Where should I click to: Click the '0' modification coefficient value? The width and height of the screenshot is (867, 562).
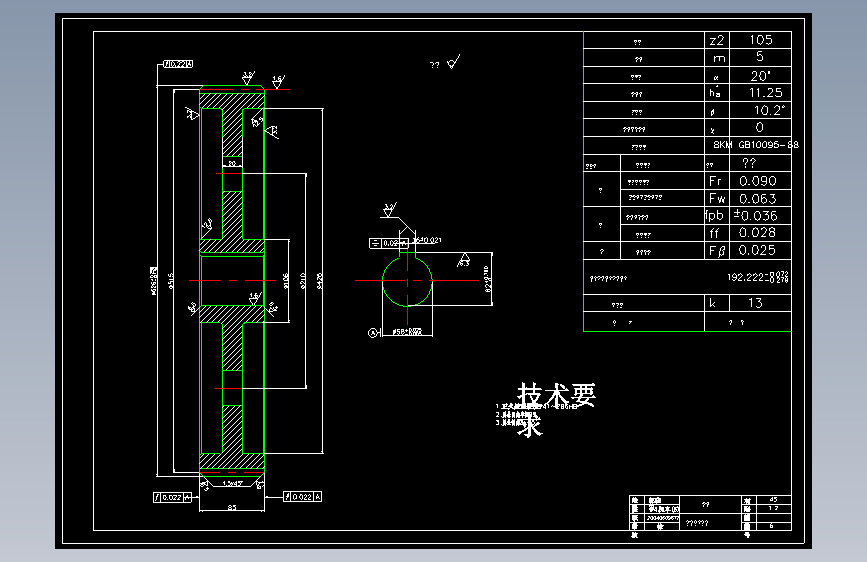tap(760, 127)
